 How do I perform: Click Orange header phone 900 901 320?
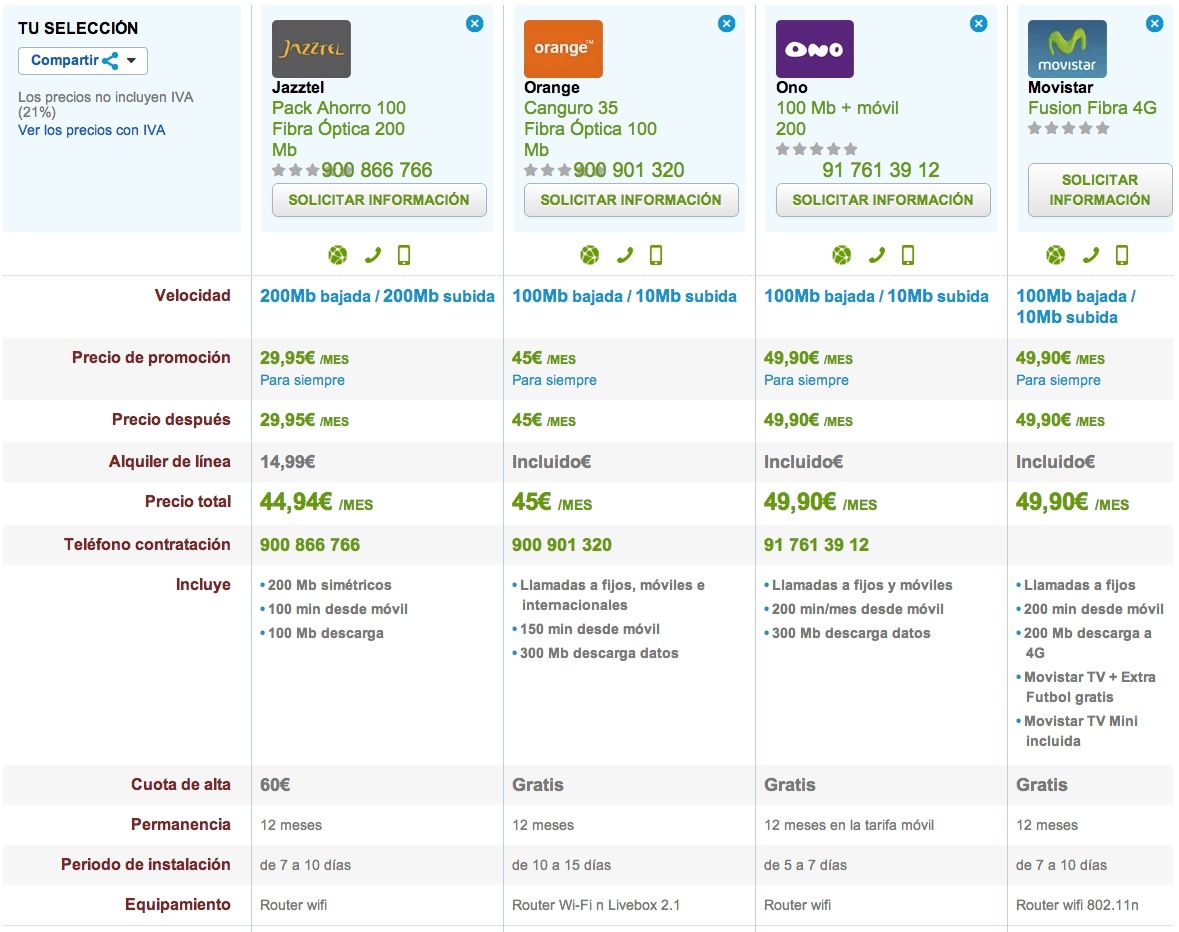pos(629,170)
